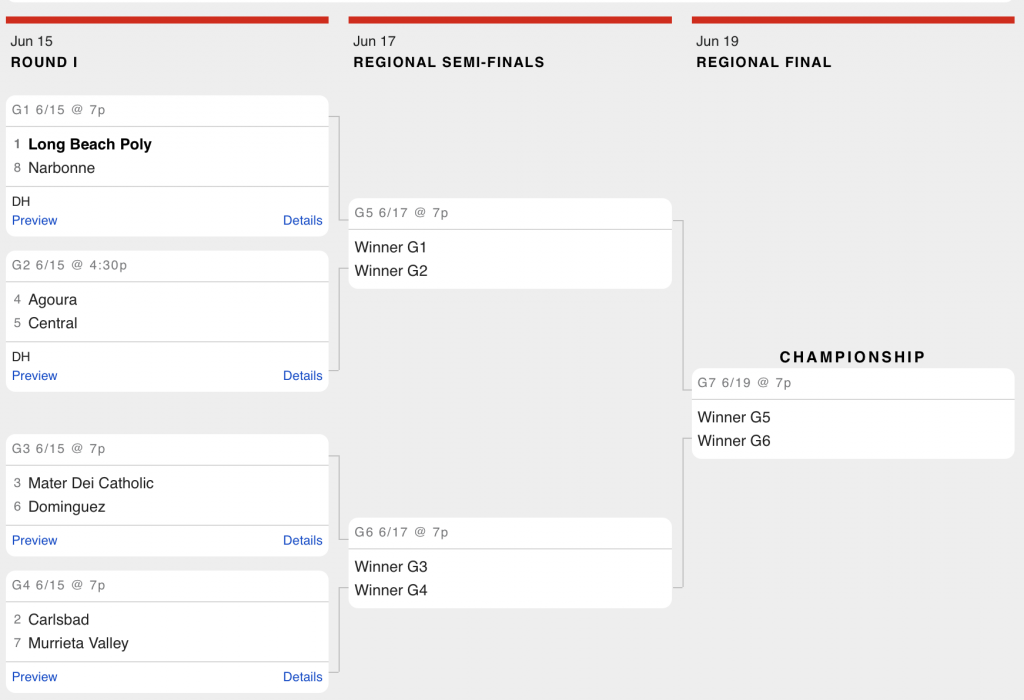Screen dimensions: 1024x700
Task: Select Carlsbad team in game G4
Action: (59, 620)
